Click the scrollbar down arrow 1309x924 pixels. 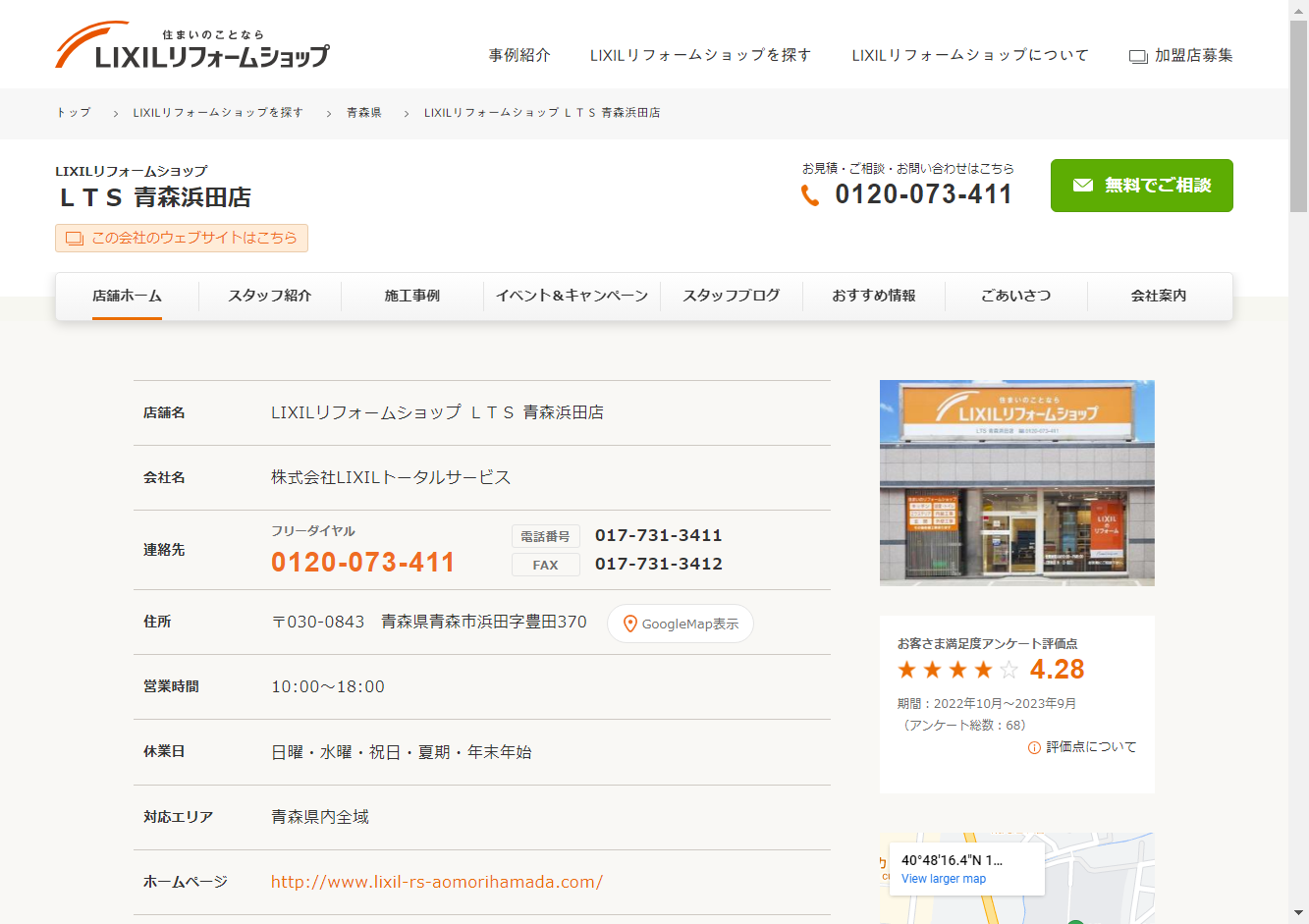tap(1298, 913)
